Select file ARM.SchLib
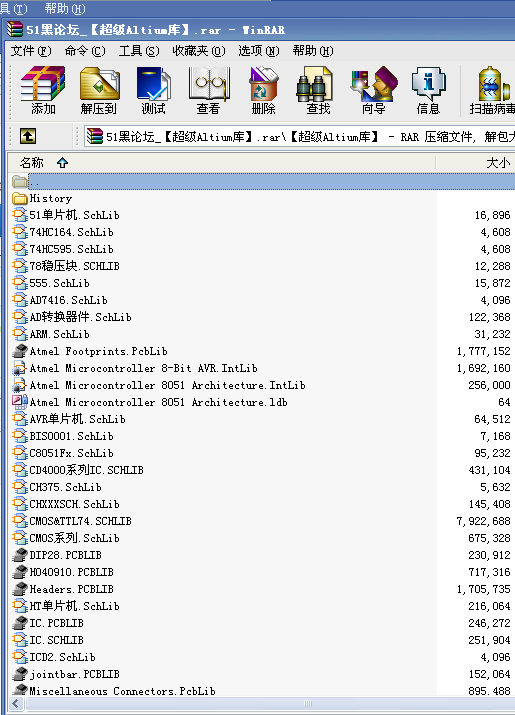The height and width of the screenshot is (715, 515). (59, 334)
